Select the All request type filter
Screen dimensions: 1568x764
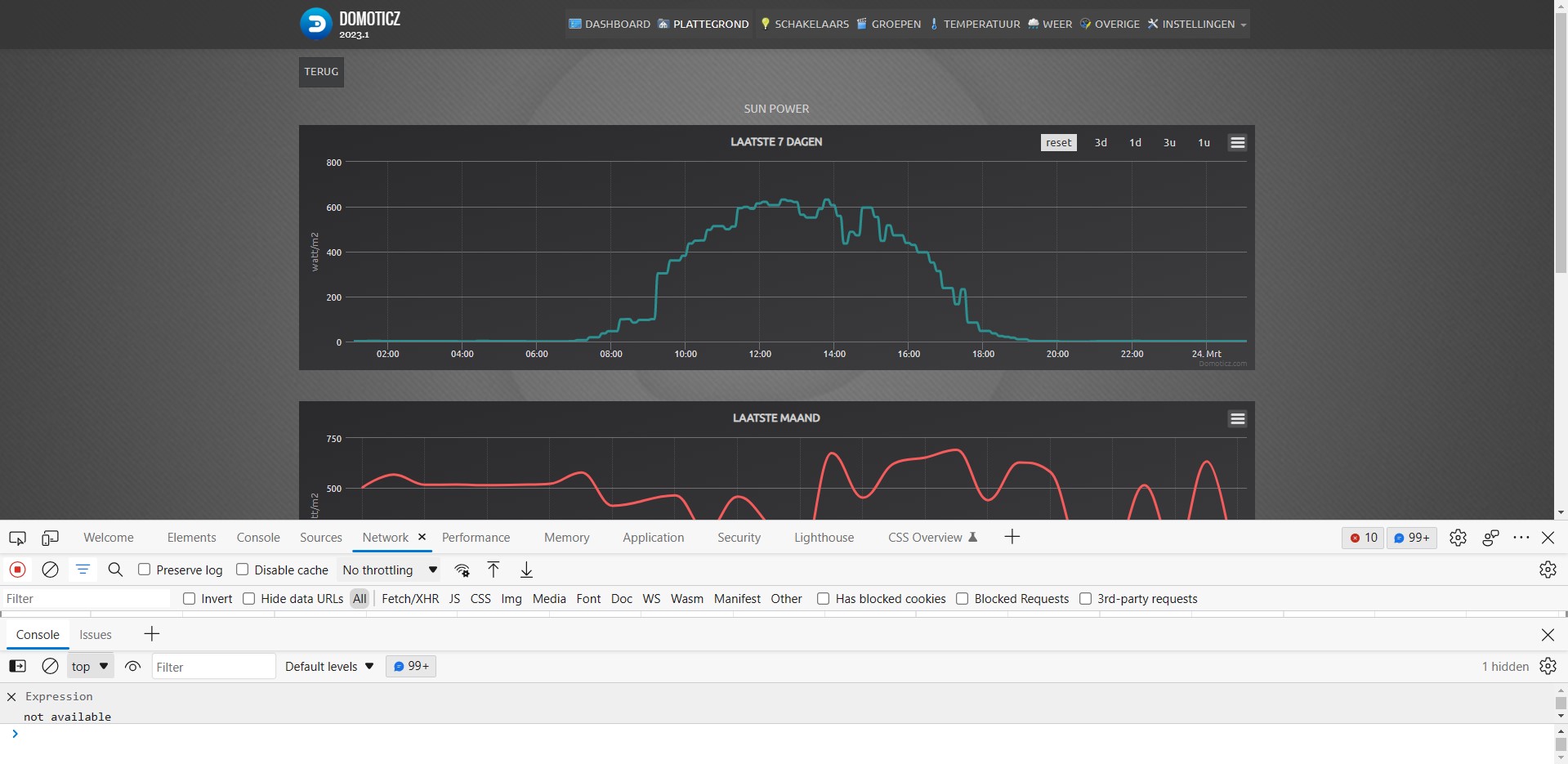(360, 599)
